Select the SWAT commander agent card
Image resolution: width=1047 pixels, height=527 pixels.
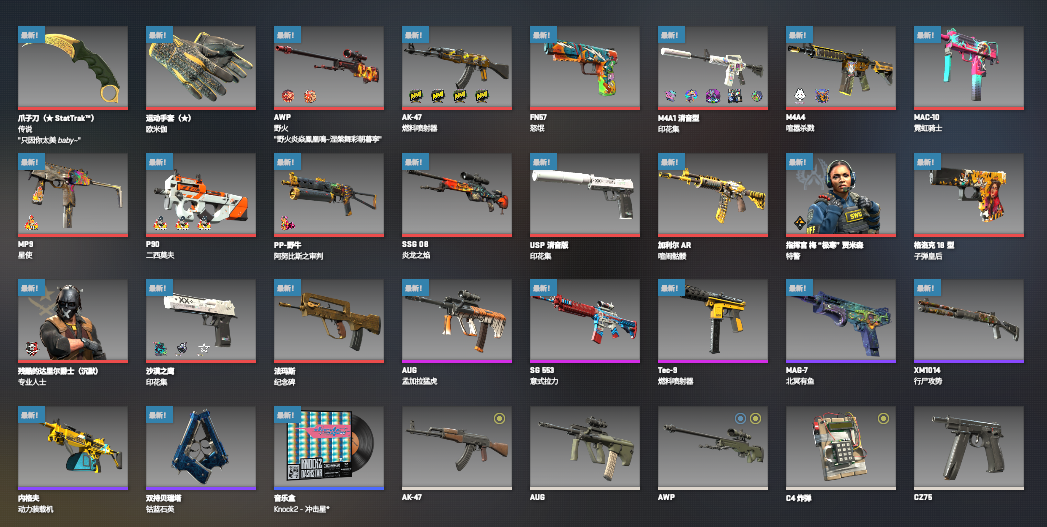(841, 194)
